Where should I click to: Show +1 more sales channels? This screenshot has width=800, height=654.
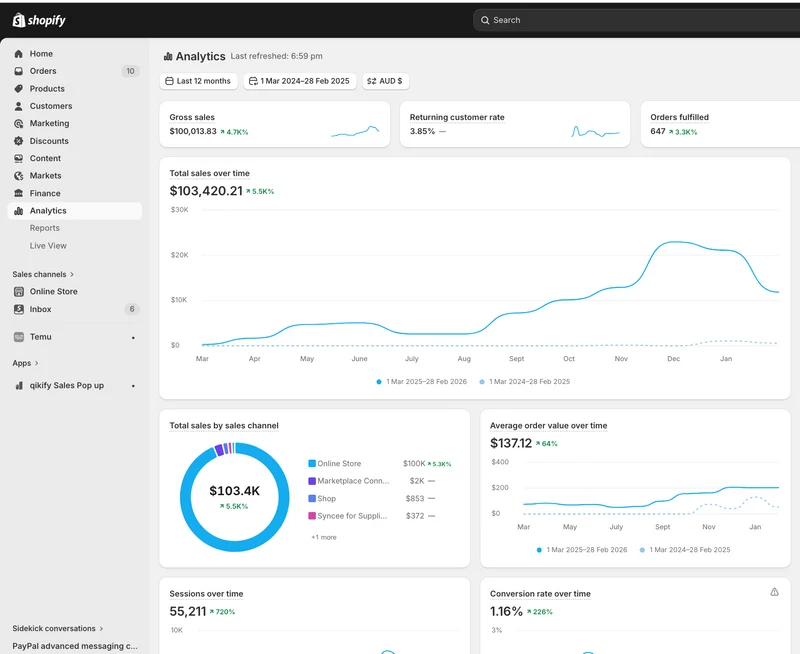(324, 537)
